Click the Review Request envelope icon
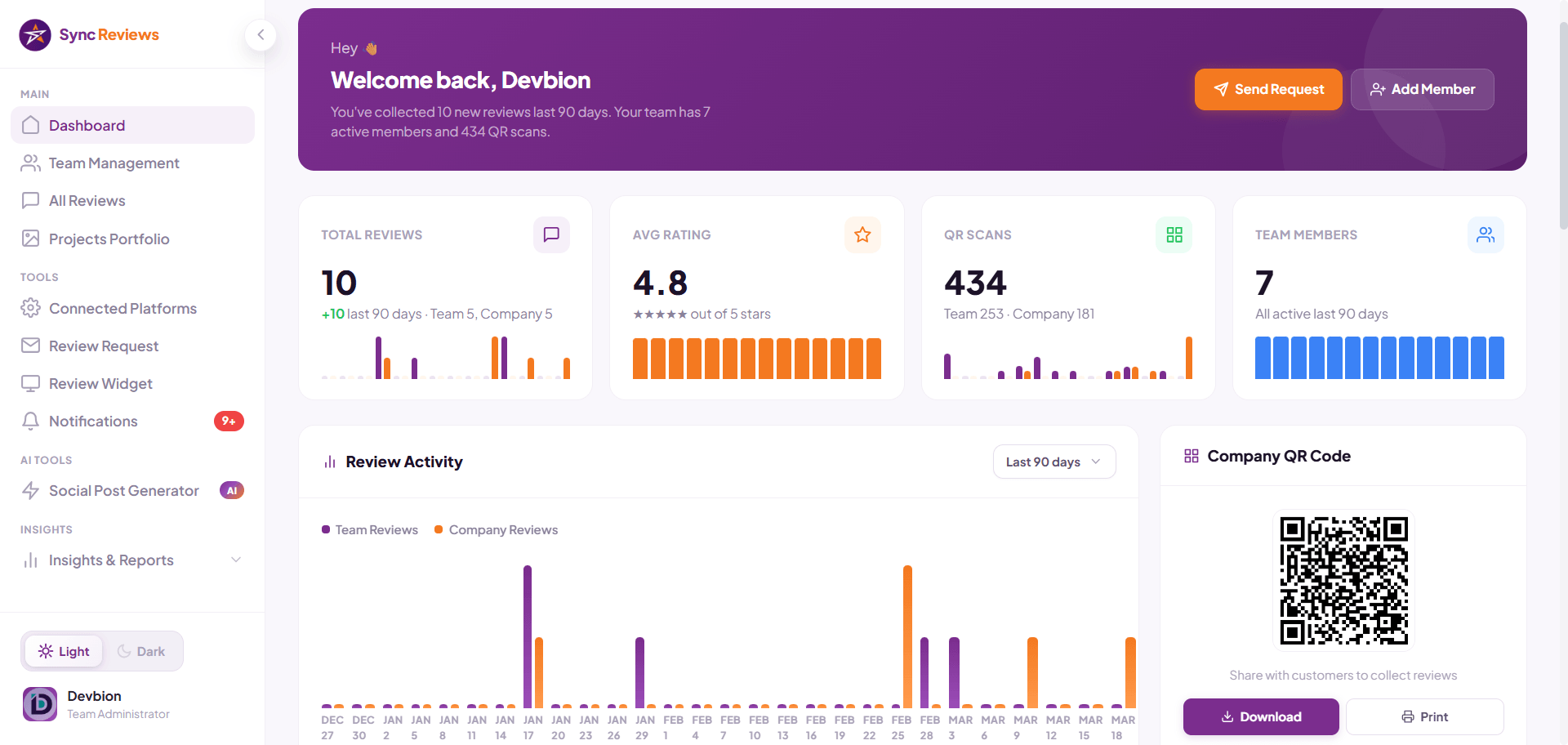 (31, 346)
